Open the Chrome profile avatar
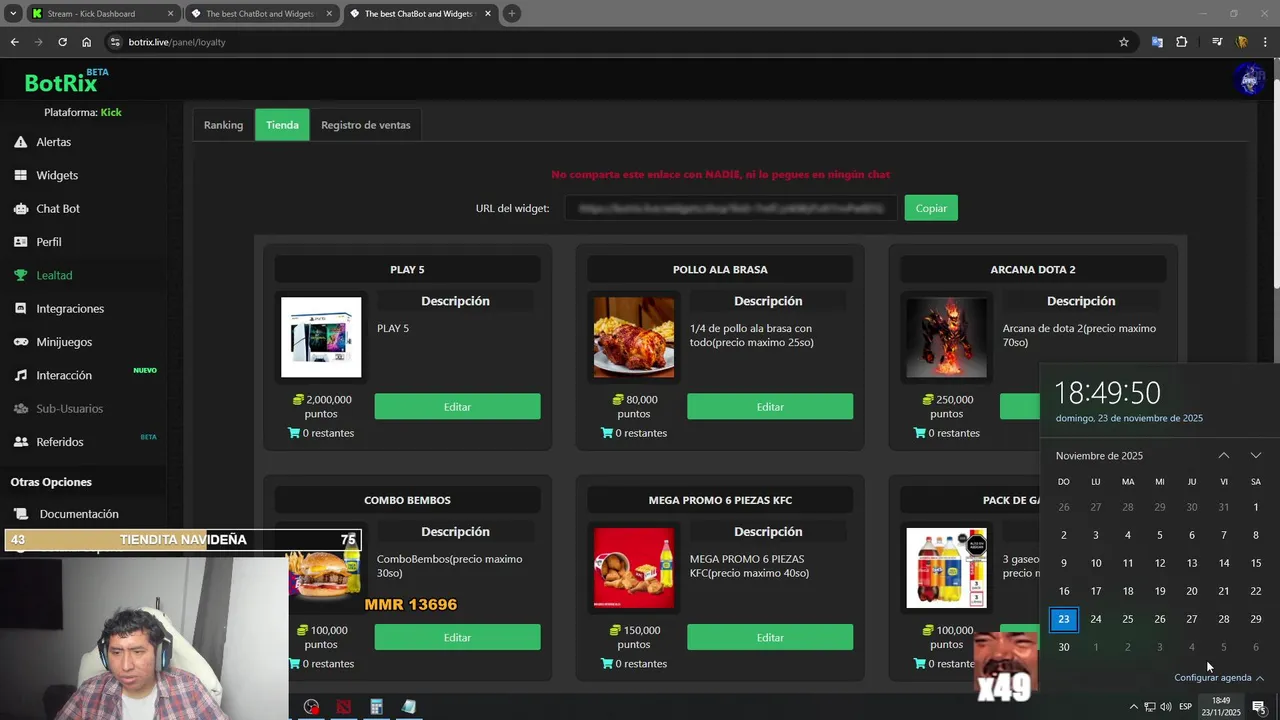The image size is (1280, 720). coord(1242,42)
